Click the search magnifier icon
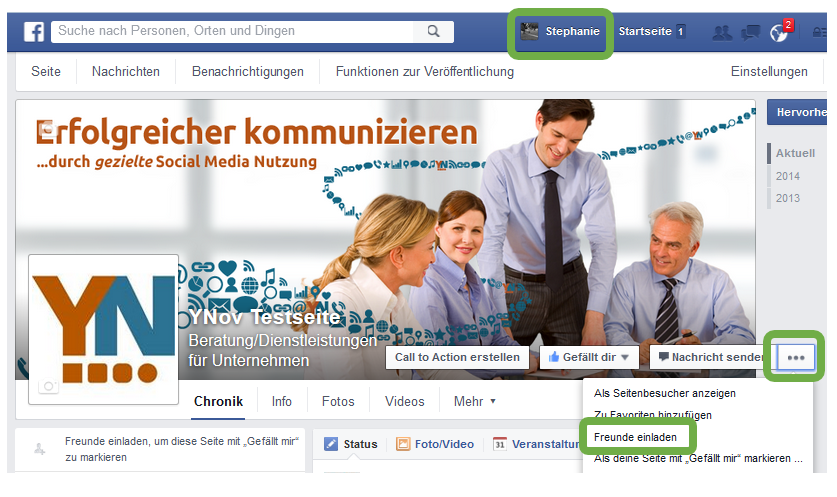 coord(433,31)
